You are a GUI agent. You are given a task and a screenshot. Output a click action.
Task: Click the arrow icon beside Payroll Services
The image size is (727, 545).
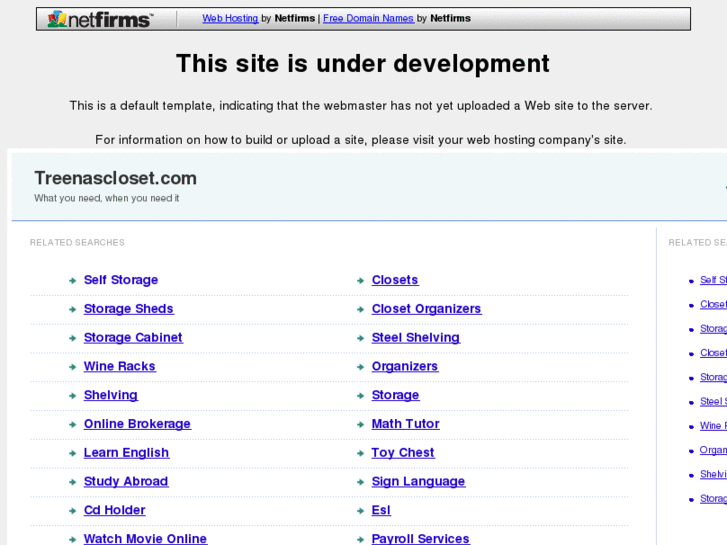pos(360,539)
